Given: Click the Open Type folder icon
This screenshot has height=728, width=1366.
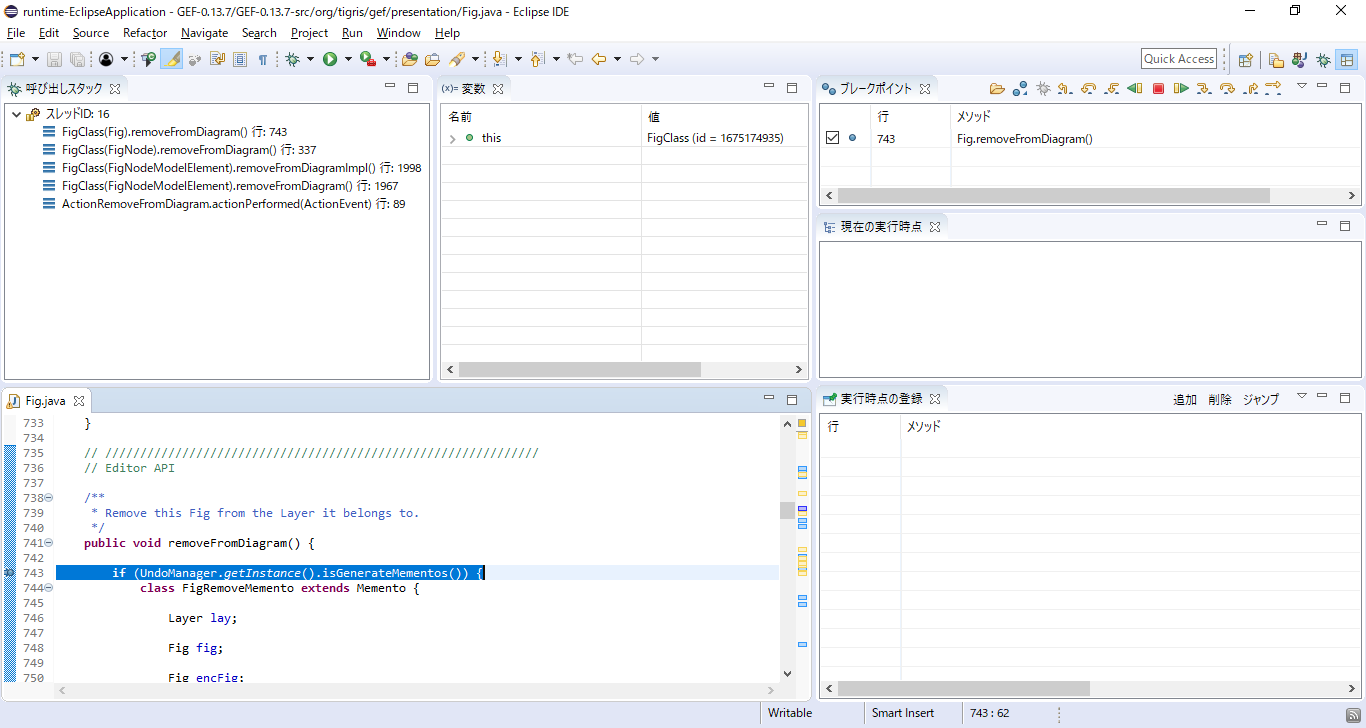Looking at the screenshot, I should click(409, 59).
